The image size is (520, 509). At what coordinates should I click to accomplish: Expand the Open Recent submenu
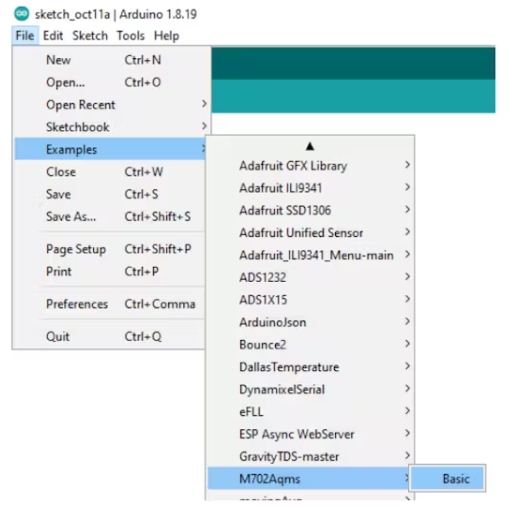110,105
